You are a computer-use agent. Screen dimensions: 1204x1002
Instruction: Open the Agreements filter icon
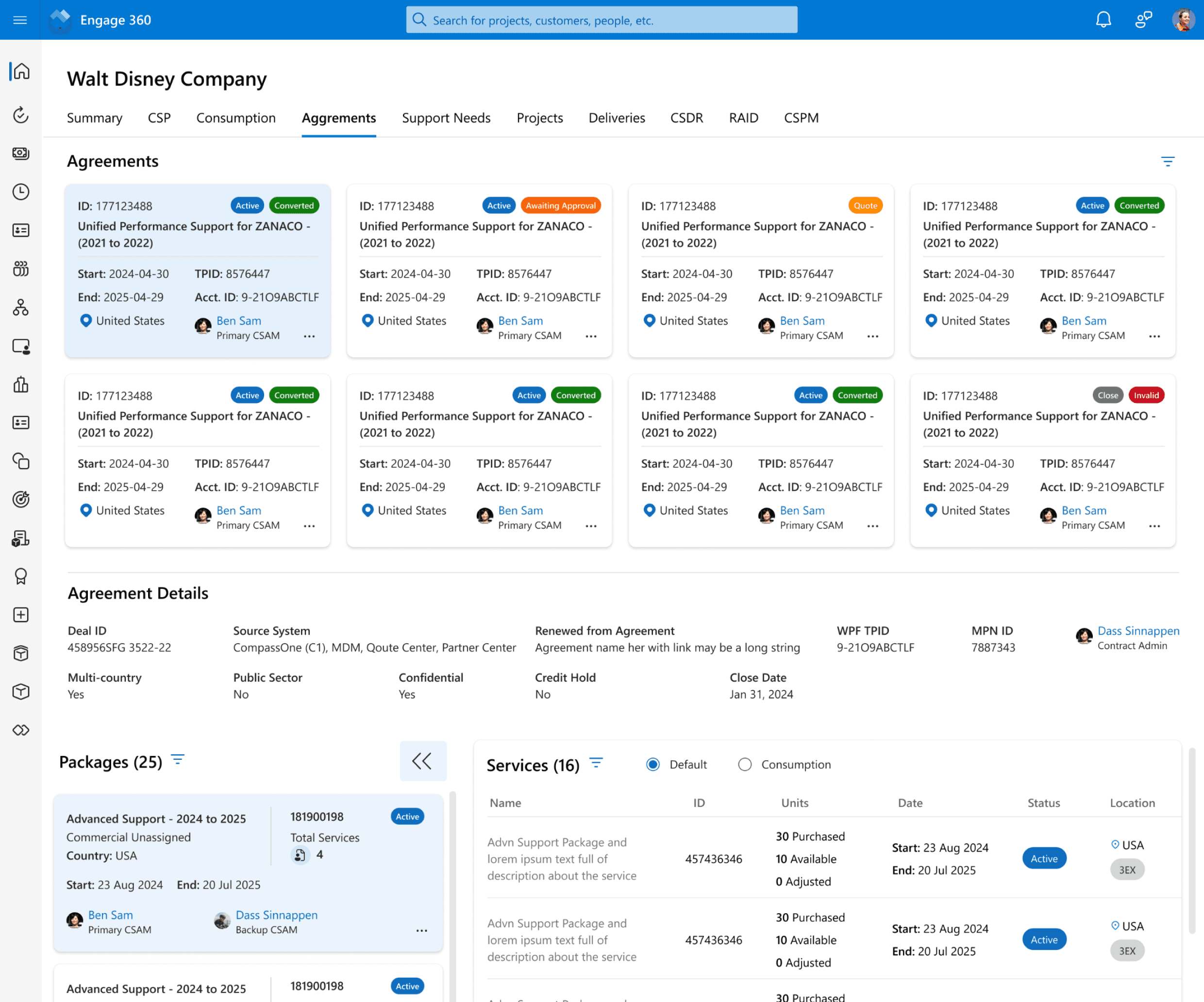[1167, 162]
